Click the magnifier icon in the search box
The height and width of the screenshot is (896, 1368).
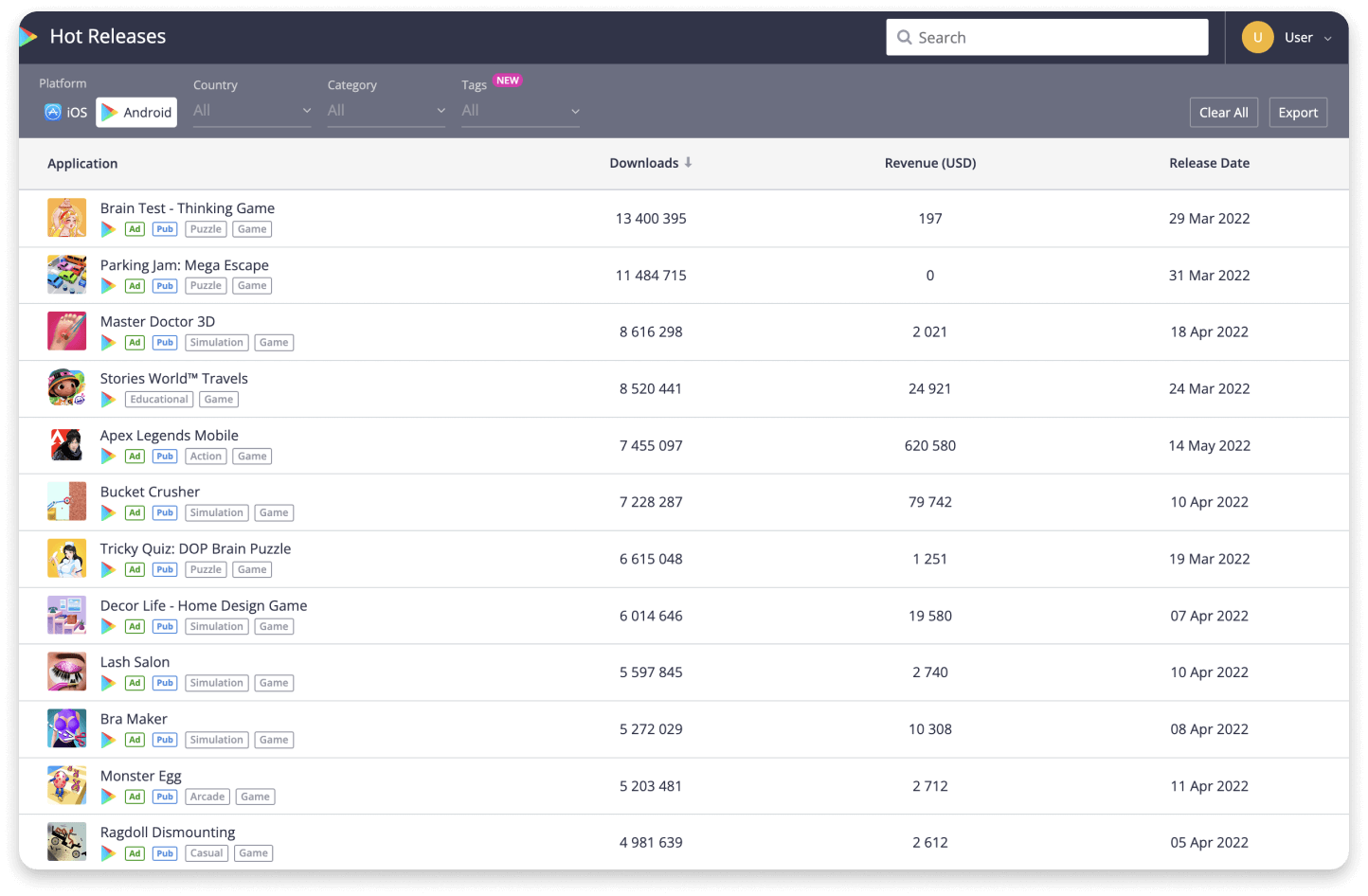tap(904, 37)
